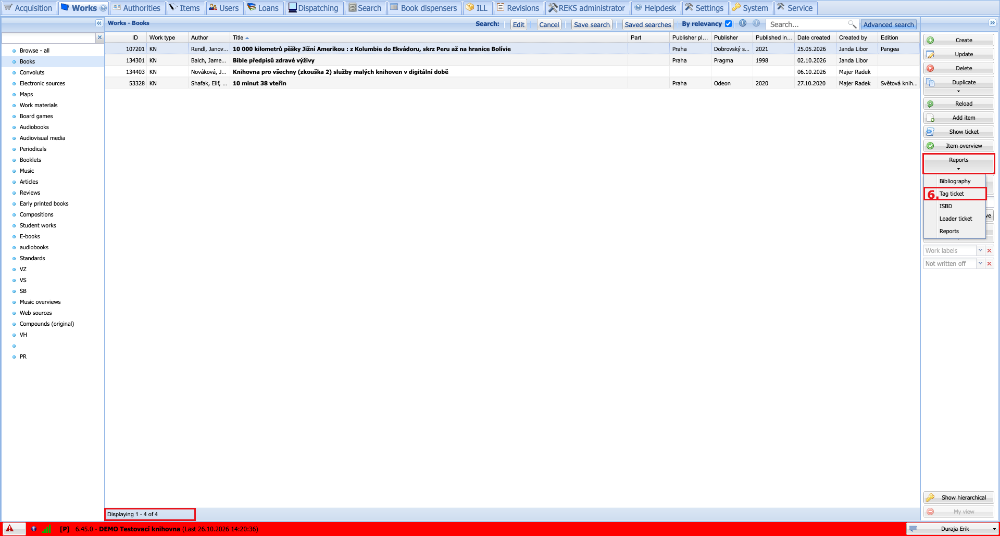Open the Work labels dropdown arrow
The image size is (1000, 536).
click(x=980, y=251)
